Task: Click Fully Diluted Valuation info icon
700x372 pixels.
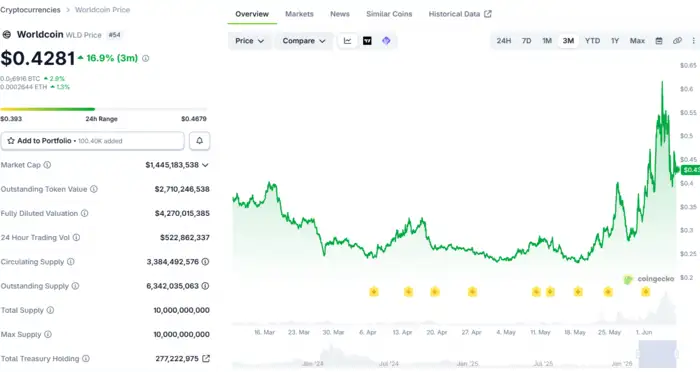Action: (84, 213)
